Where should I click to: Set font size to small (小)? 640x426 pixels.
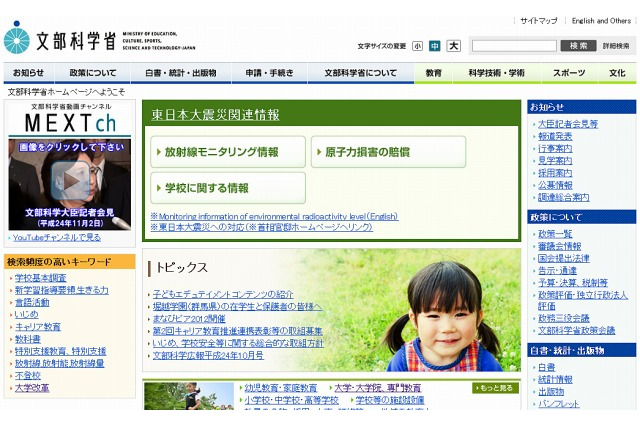(x=417, y=47)
